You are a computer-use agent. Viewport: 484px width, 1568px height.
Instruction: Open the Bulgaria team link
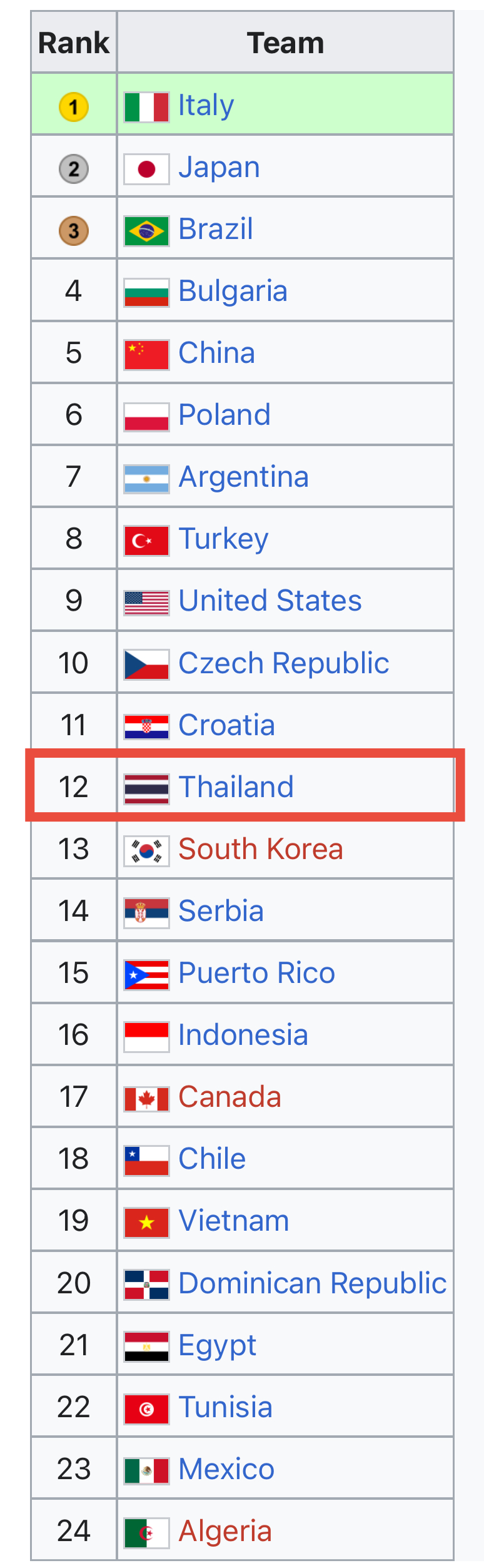coord(233,292)
